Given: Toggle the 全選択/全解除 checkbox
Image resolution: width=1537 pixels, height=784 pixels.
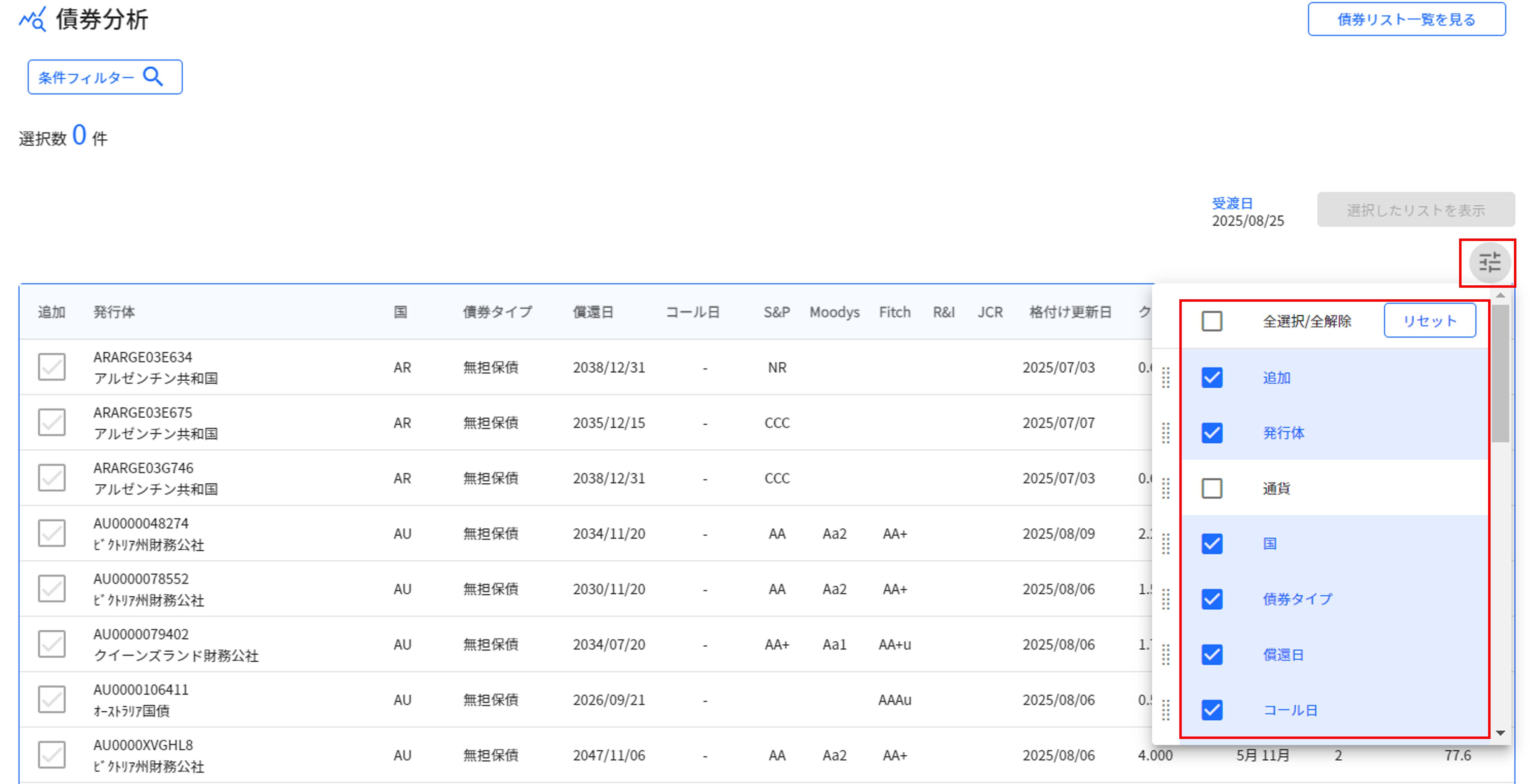Looking at the screenshot, I should pyautogui.click(x=1212, y=321).
